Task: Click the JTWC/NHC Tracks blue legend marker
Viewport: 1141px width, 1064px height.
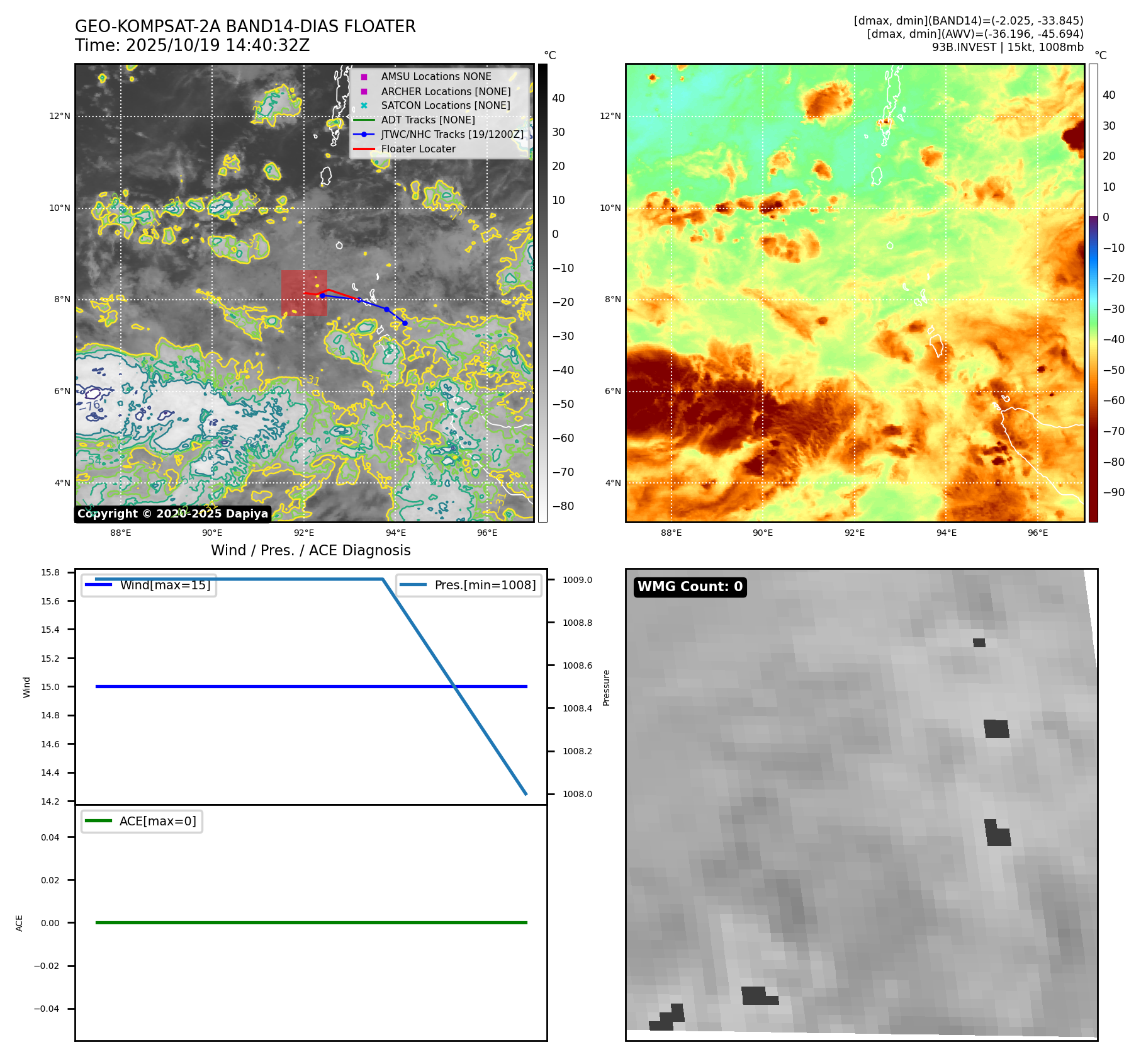Action: point(364,135)
